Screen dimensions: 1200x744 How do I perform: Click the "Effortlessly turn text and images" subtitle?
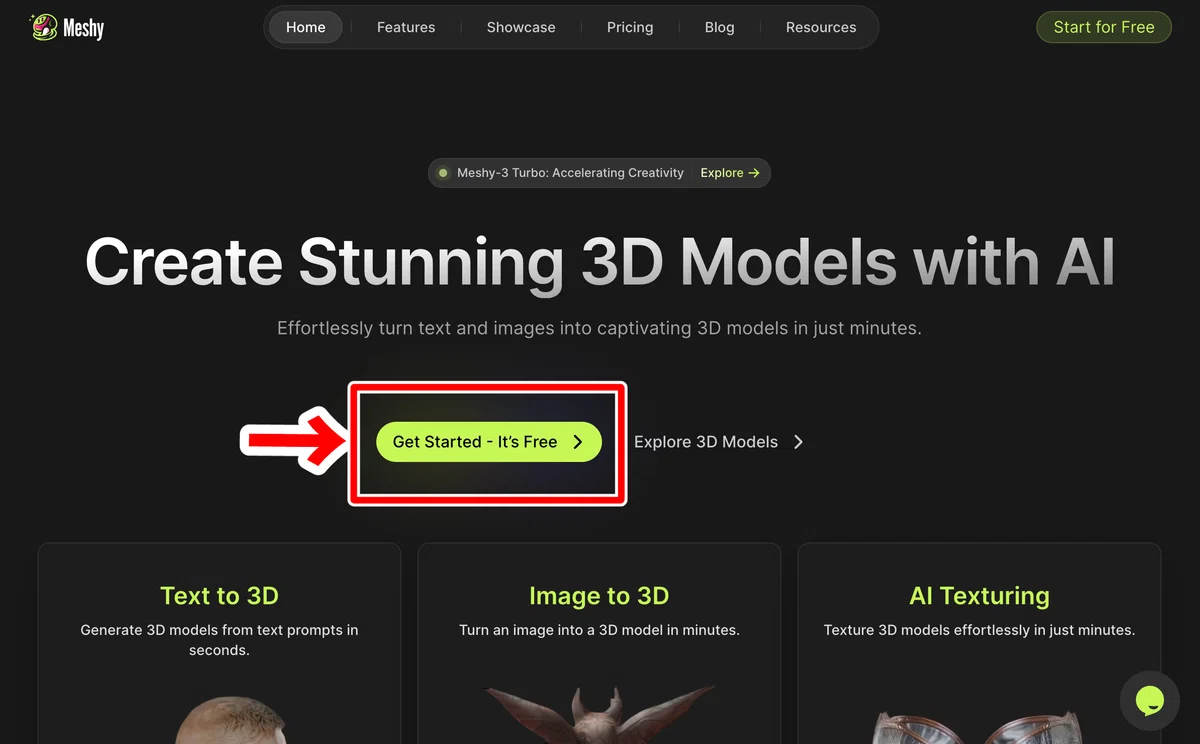pyautogui.click(x=599, y=328)
